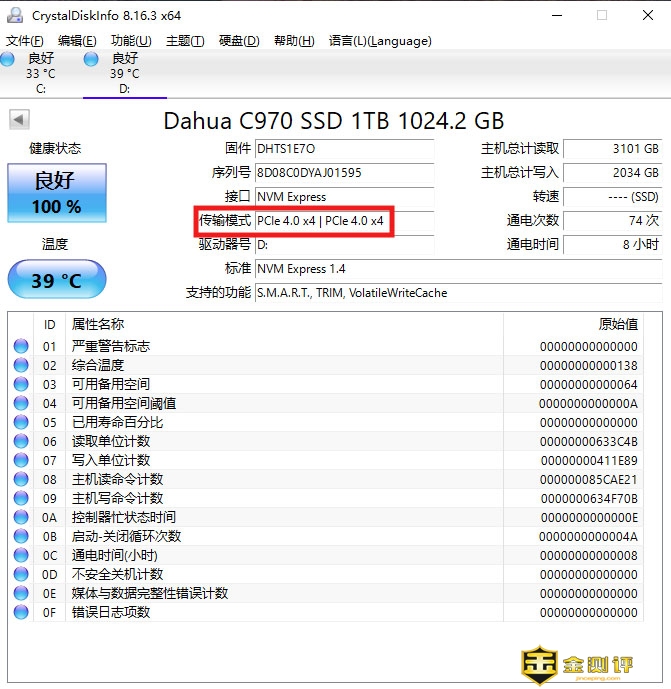Open the 硬盘(D) menu
The width and height of the screenshot is (671, 689).
tap(238, 41)
